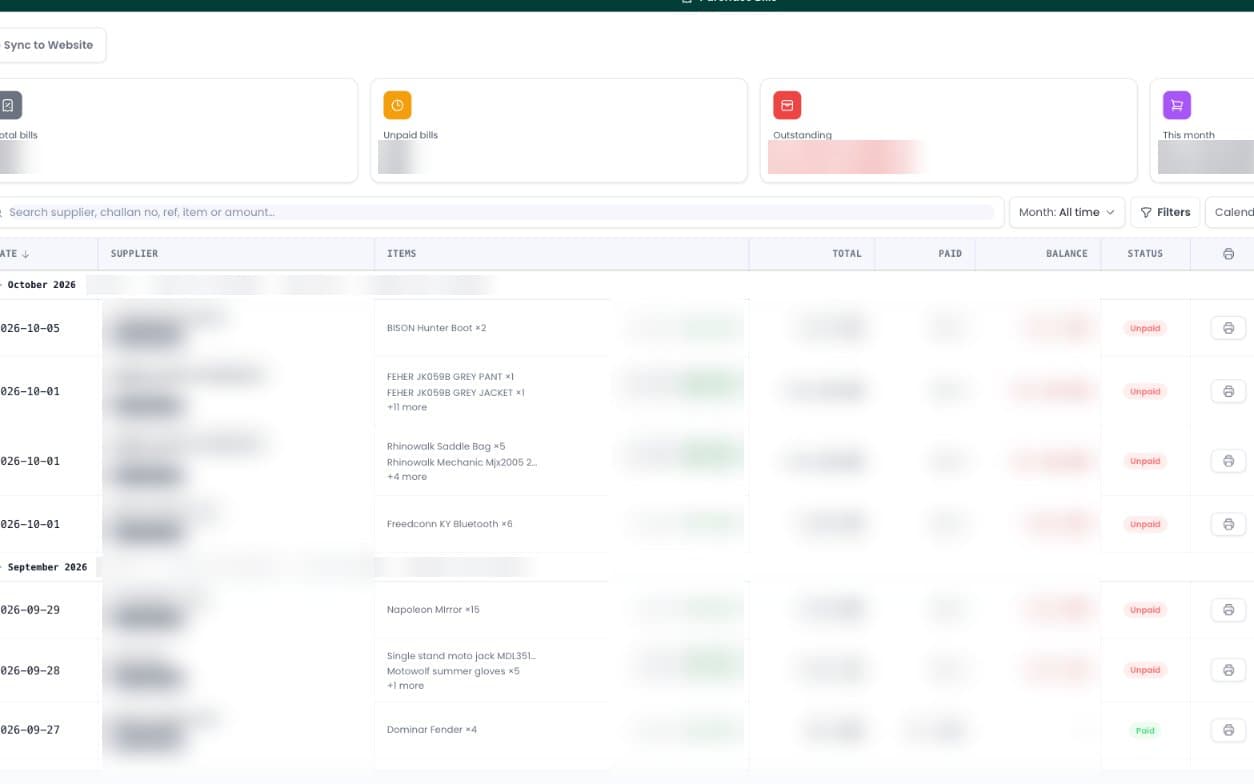
Task: Expand +11 more items in FEHER bill
Action: pos(407,408)
